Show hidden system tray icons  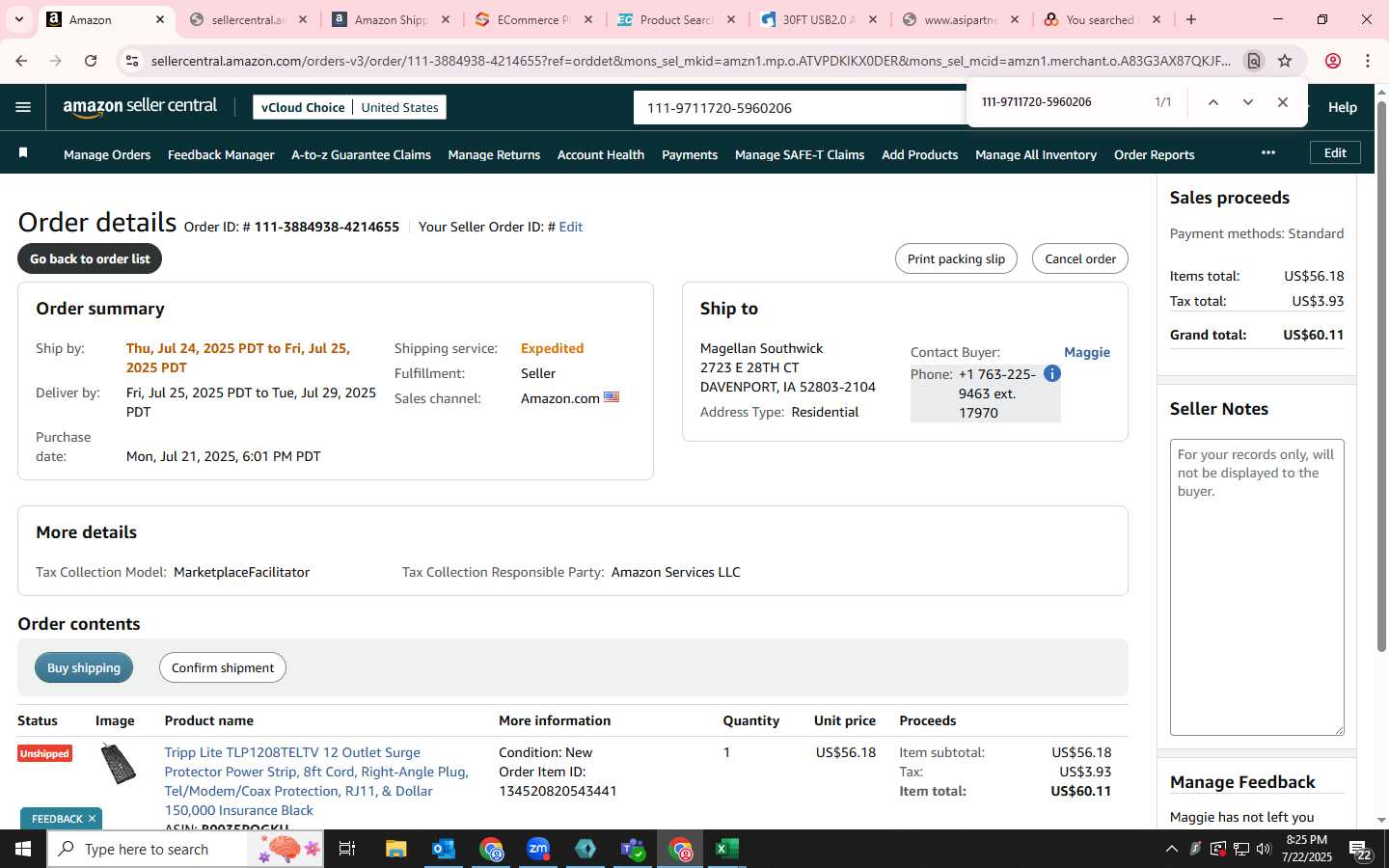point(1171,849)
